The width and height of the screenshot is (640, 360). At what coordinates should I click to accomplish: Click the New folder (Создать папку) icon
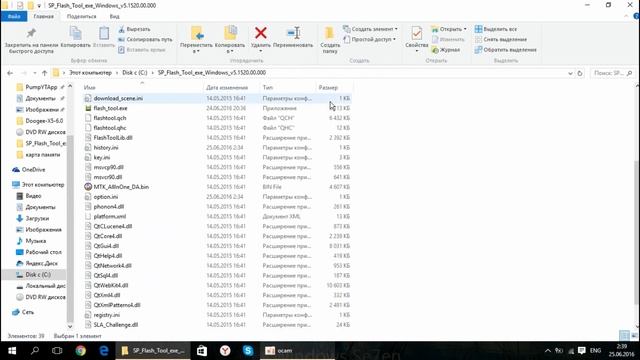tap(329, 33)
